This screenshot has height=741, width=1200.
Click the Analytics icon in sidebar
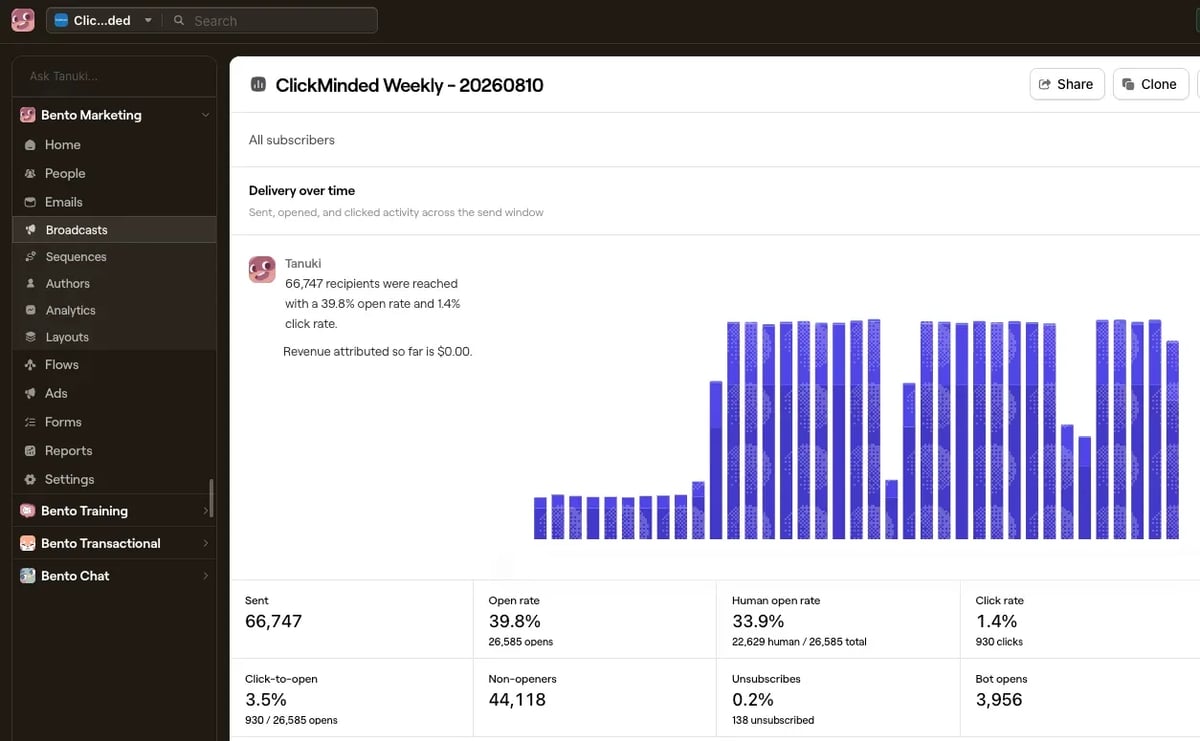(x=30, y=311)
